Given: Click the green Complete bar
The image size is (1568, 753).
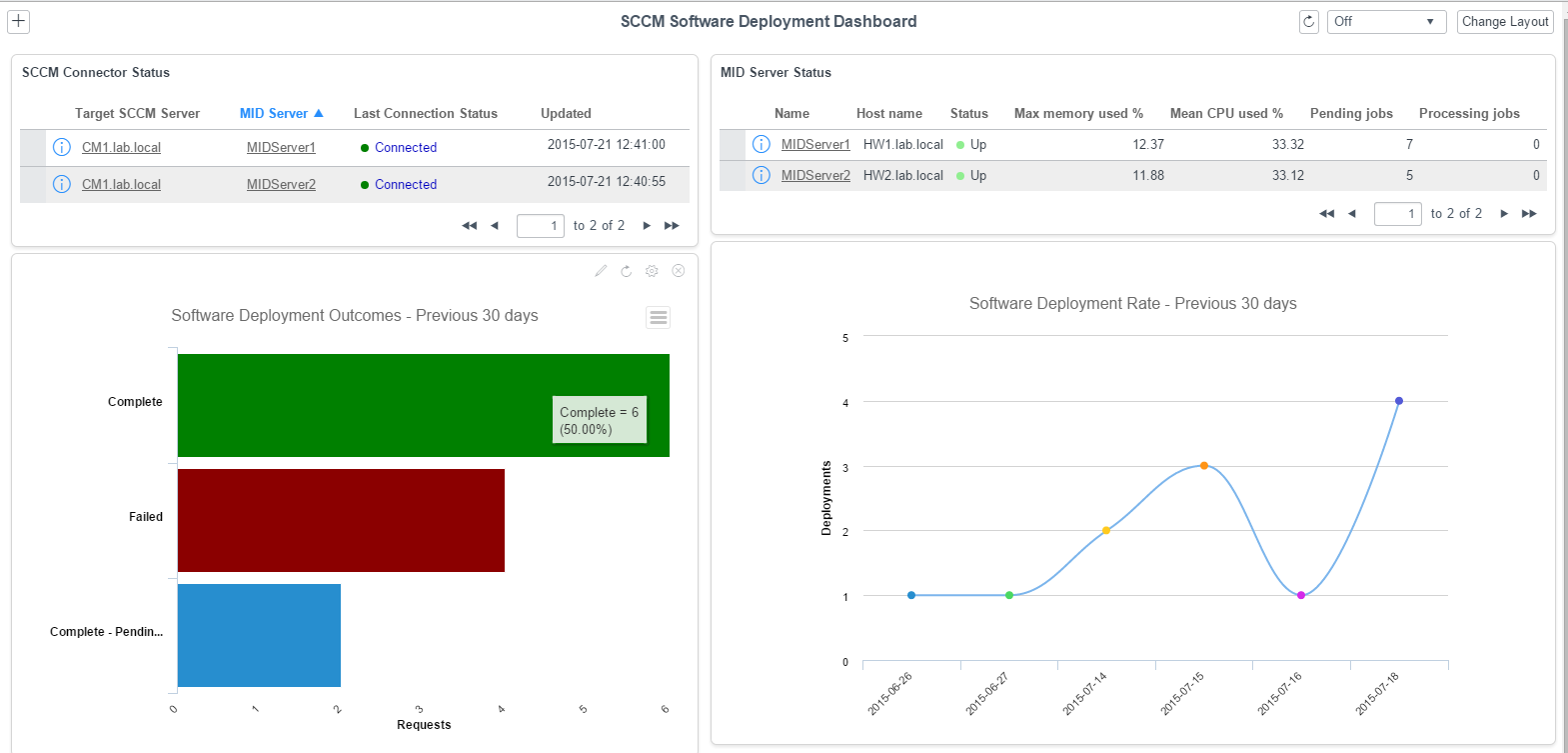Looking at the screenshot, I should click(424, 405).
